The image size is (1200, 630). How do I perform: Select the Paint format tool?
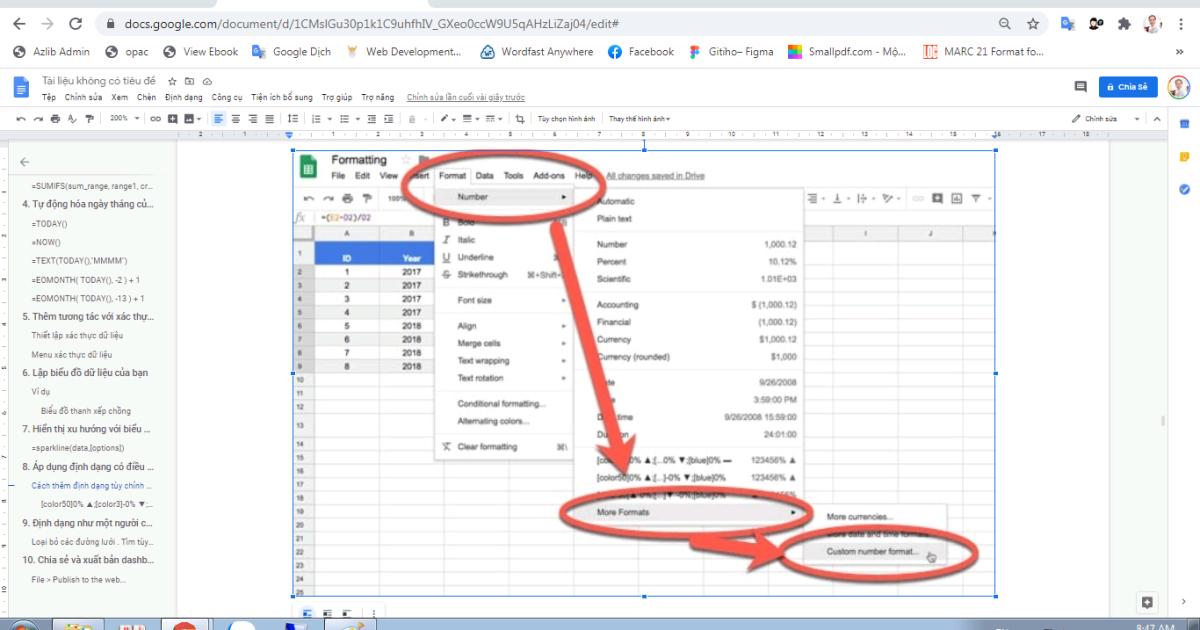(89, 119)
